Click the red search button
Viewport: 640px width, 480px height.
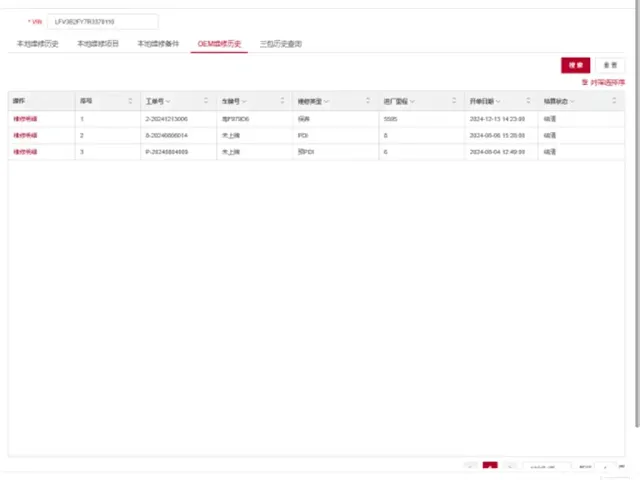click(x=576, y=65)
